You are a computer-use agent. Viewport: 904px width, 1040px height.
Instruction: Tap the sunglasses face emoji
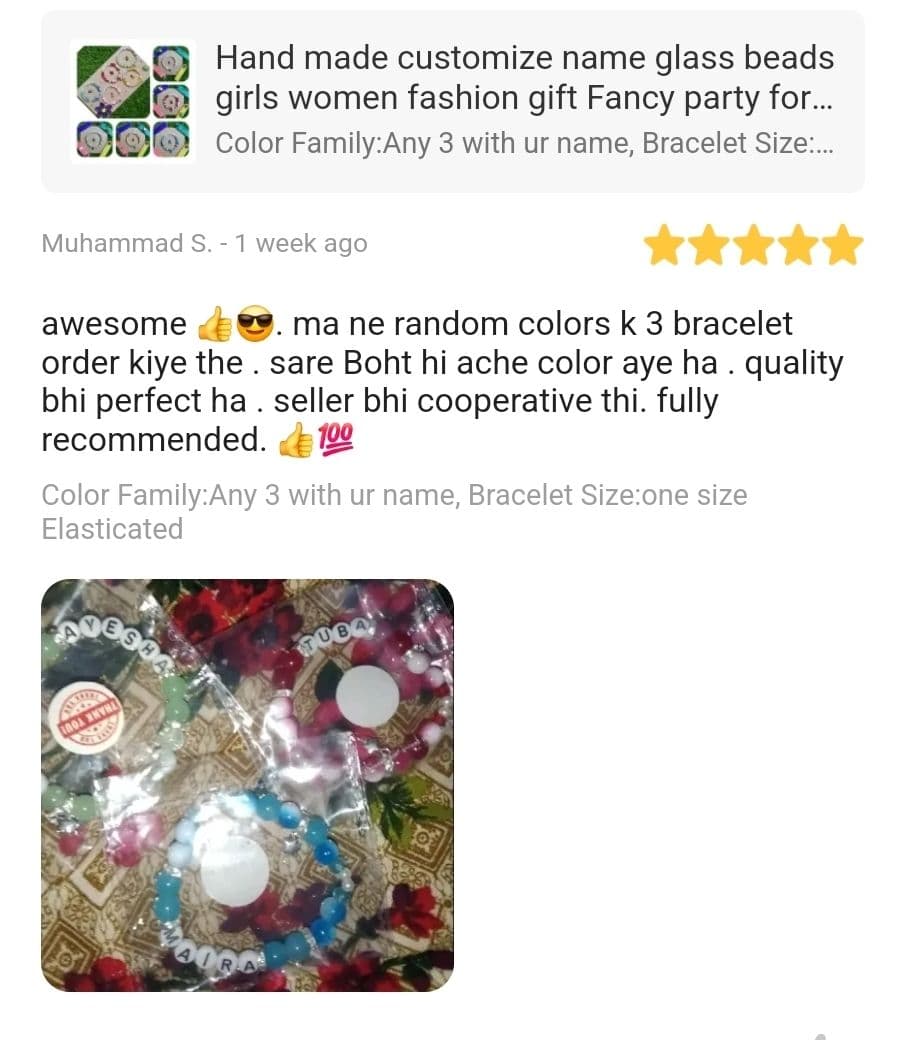[x=255, y=324]
